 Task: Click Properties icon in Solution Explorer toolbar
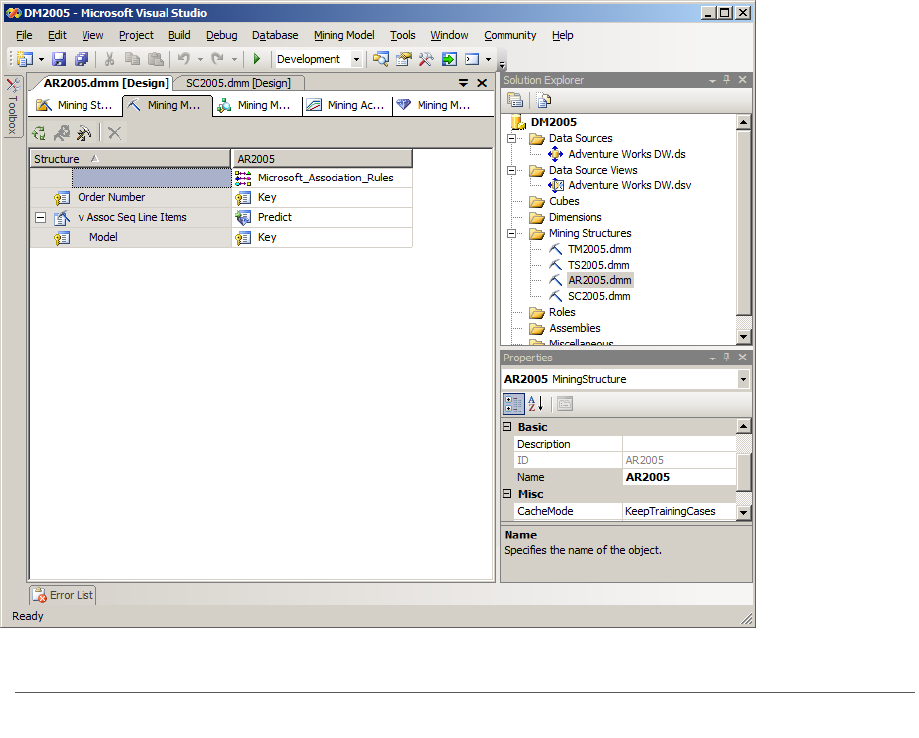(515, 100)
